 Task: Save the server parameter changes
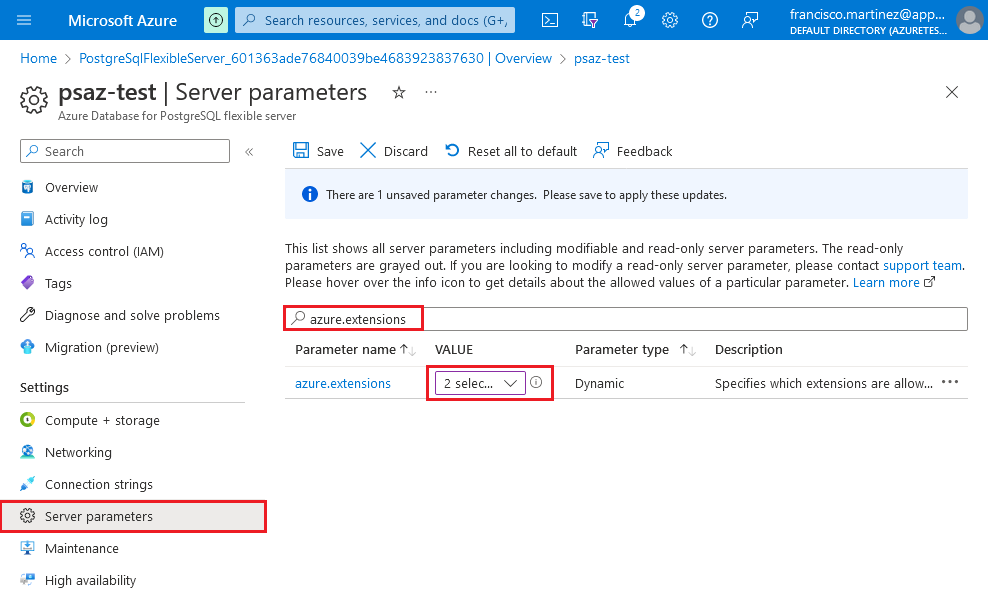[x=318, y=151]
